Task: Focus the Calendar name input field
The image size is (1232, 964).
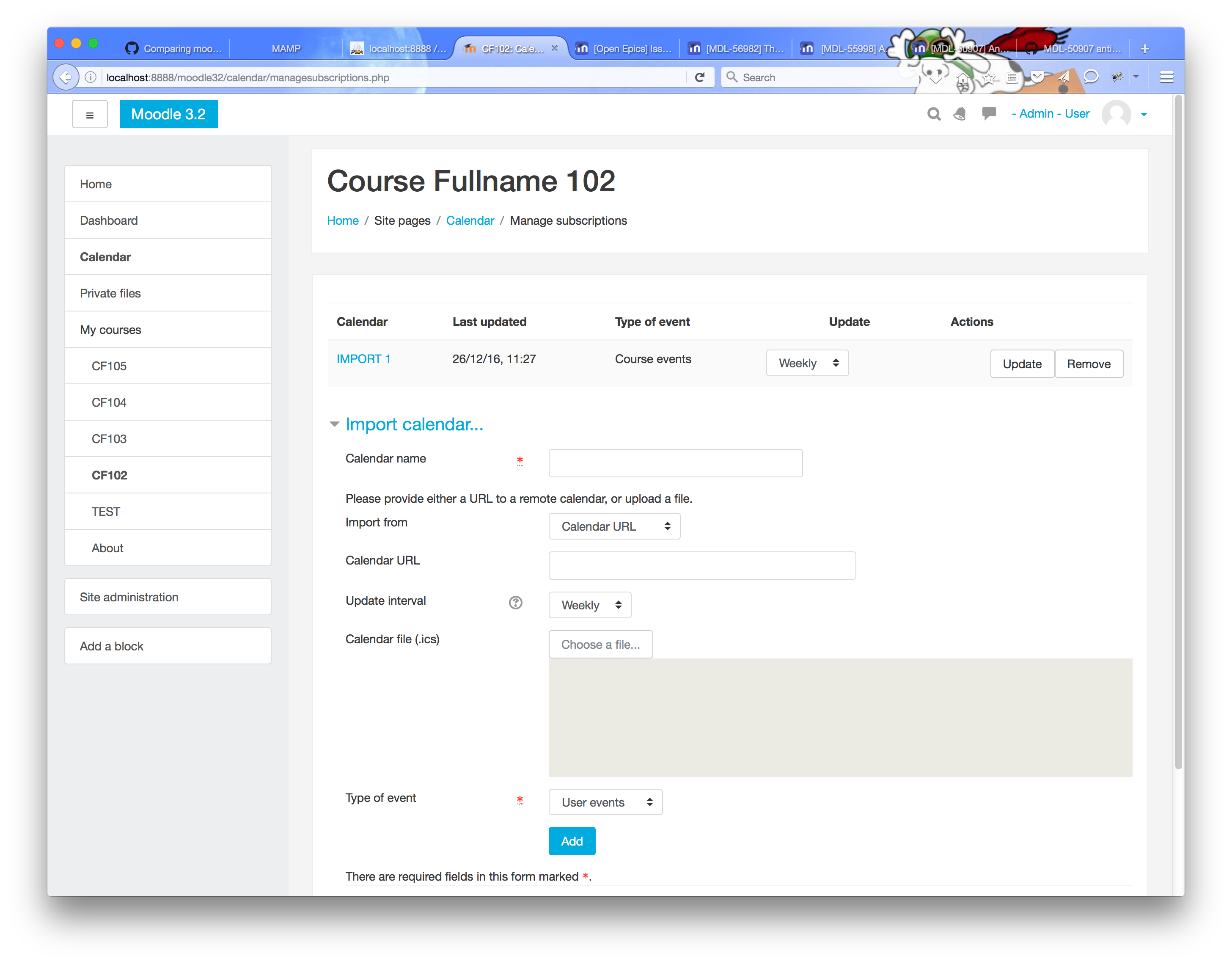Action: [675, 463]
